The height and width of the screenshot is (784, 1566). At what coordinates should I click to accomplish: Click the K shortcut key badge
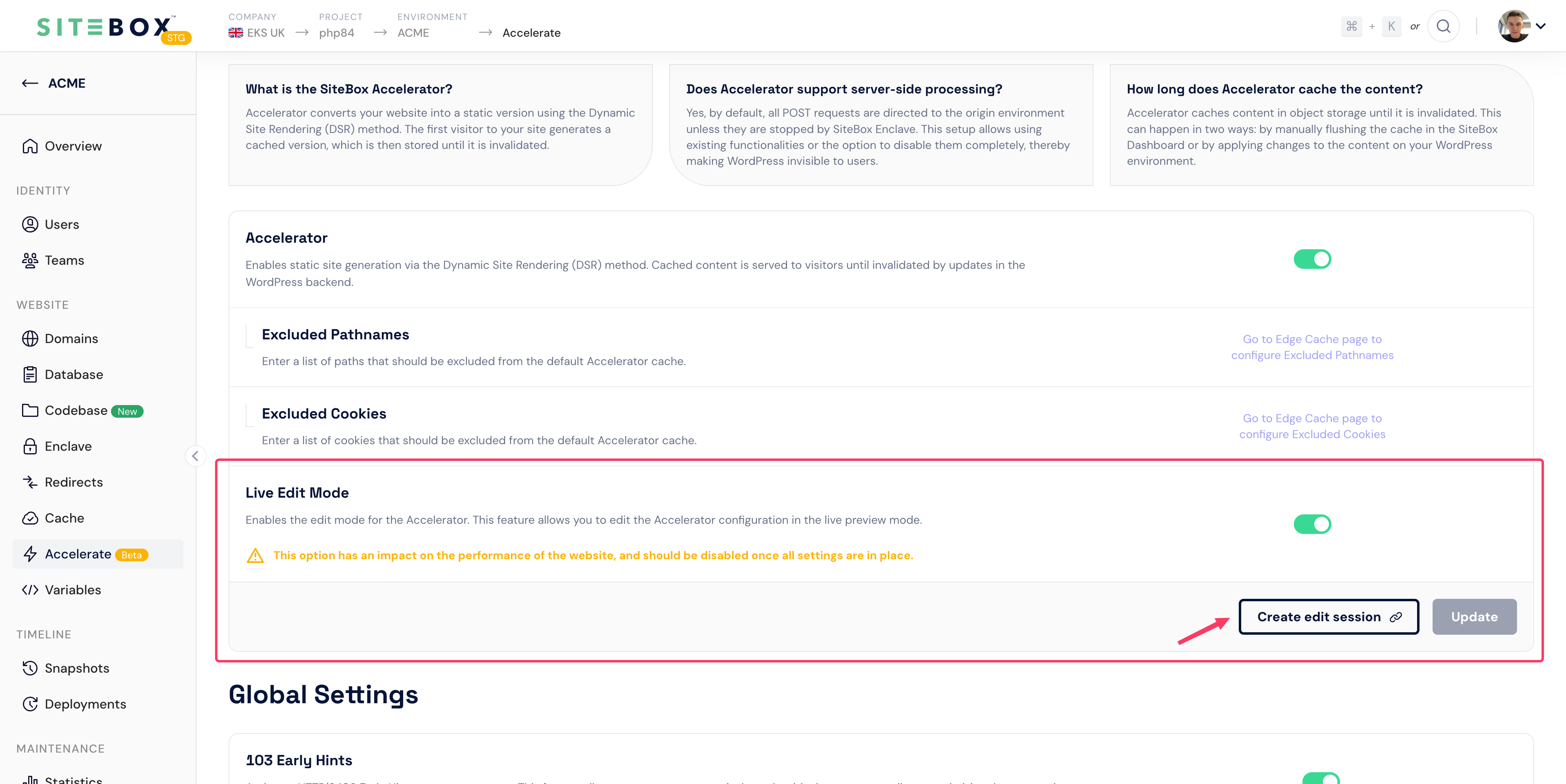coord(1391,26)
